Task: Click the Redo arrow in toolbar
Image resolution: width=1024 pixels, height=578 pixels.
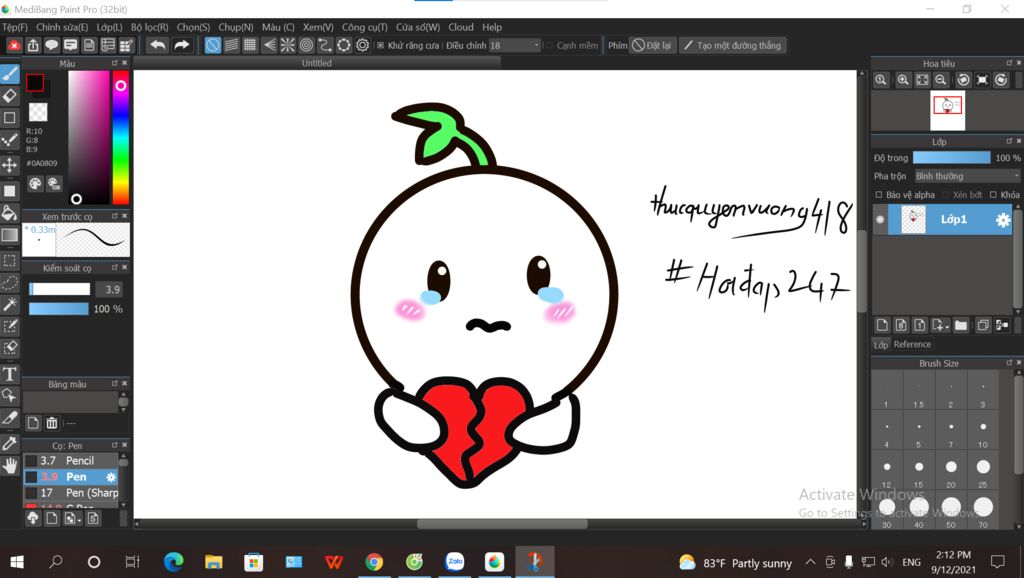Action: (182, 45)
